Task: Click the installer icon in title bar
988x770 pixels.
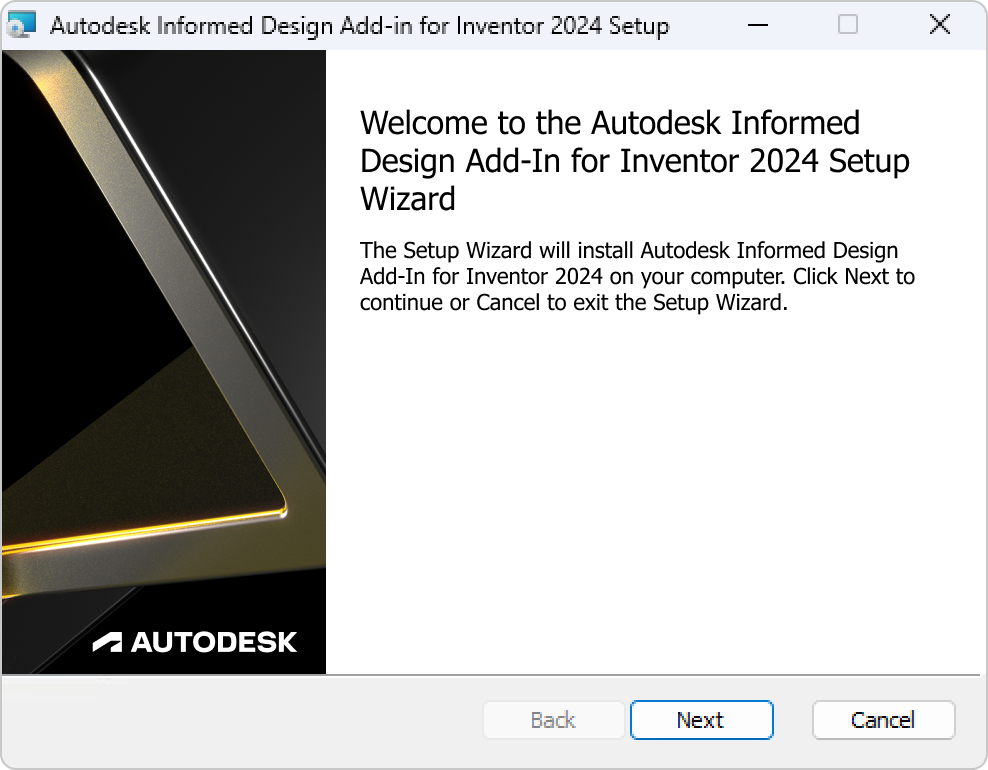Action: pyautogui.click(x=22, y=25)
